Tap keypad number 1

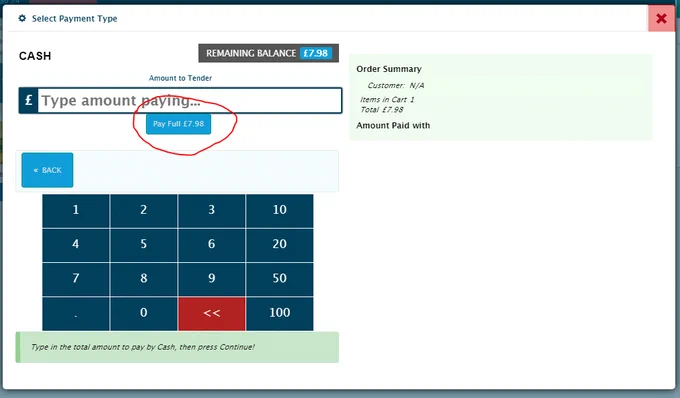click(x=76, y=210)
